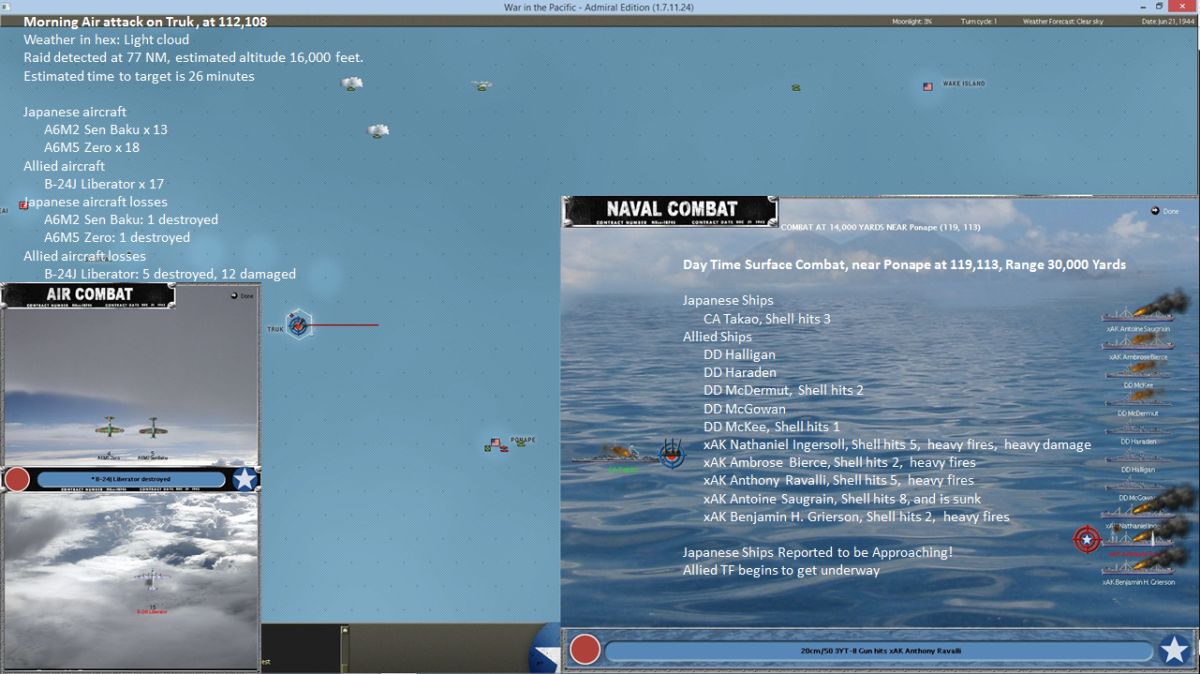Select the xAK Ambrose Bierce ship icon
Viewport: 1200px width, 674px height.
coord(1138,343)
